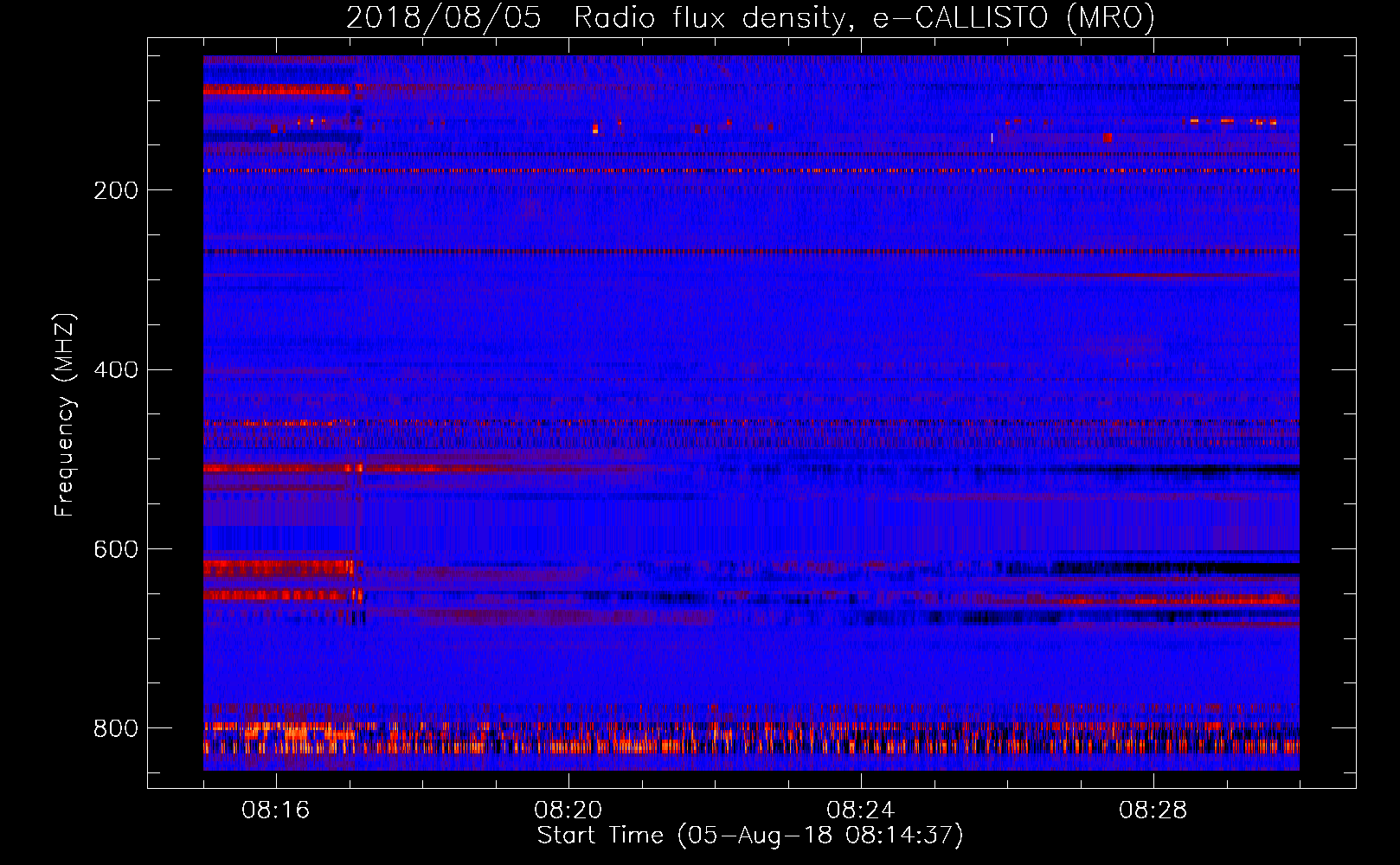Click the 400 frequency tick label
This screenshot has height=865, width=1400.
(x=116, y=370)
